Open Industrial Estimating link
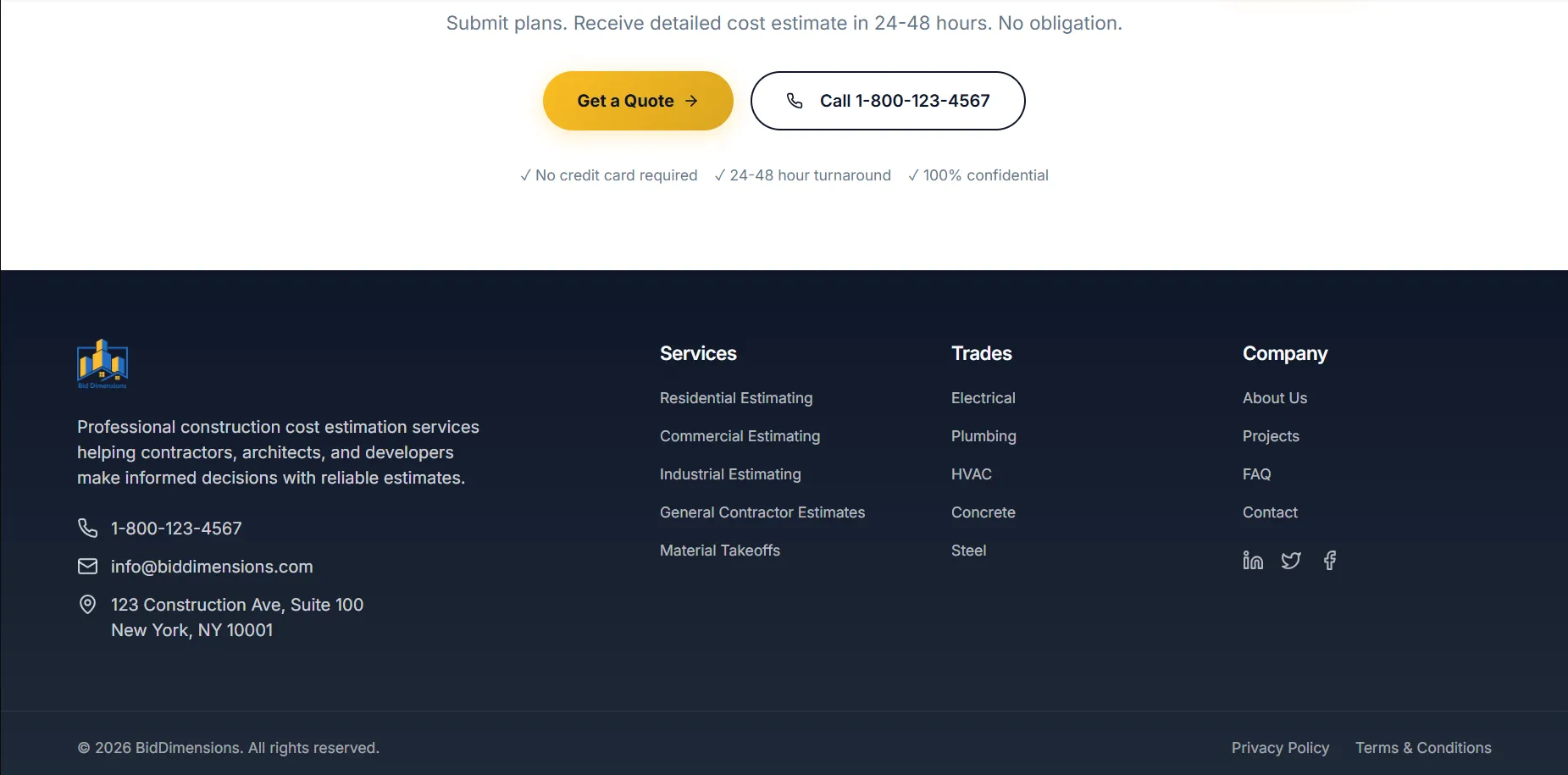 coord(730,474)
